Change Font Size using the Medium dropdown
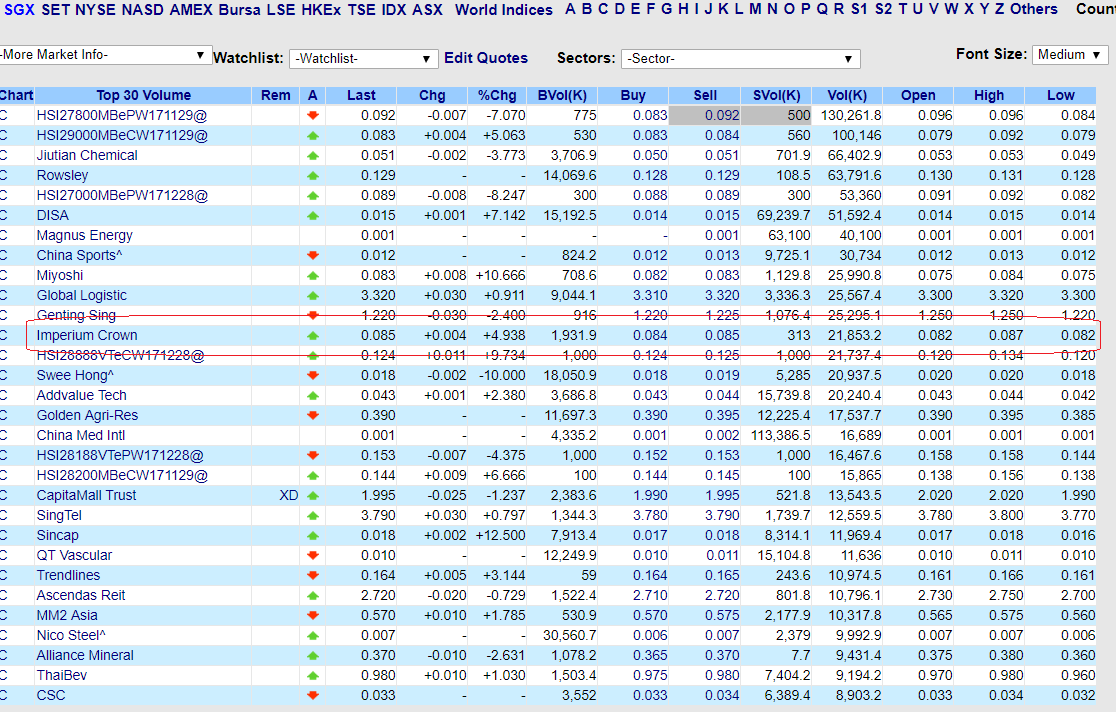This screenshot has width=1117, height=712. [1069, 55]
